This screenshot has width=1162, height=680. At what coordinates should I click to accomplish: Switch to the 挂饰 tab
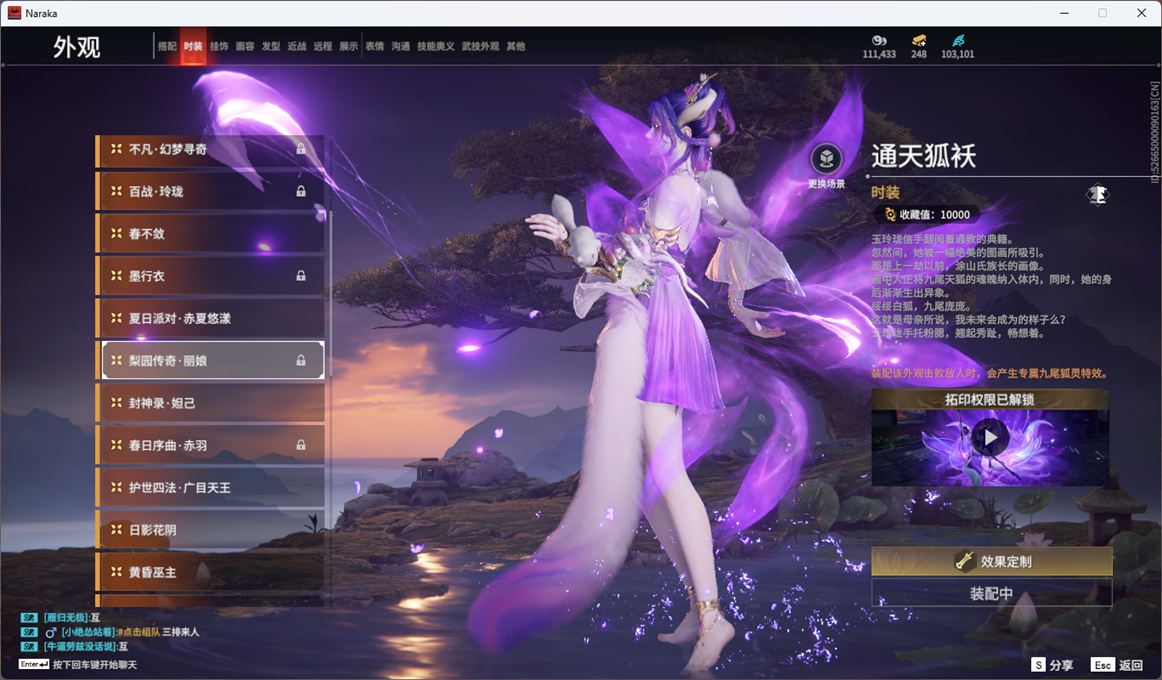pyautogui.click(x=219, y=46)
